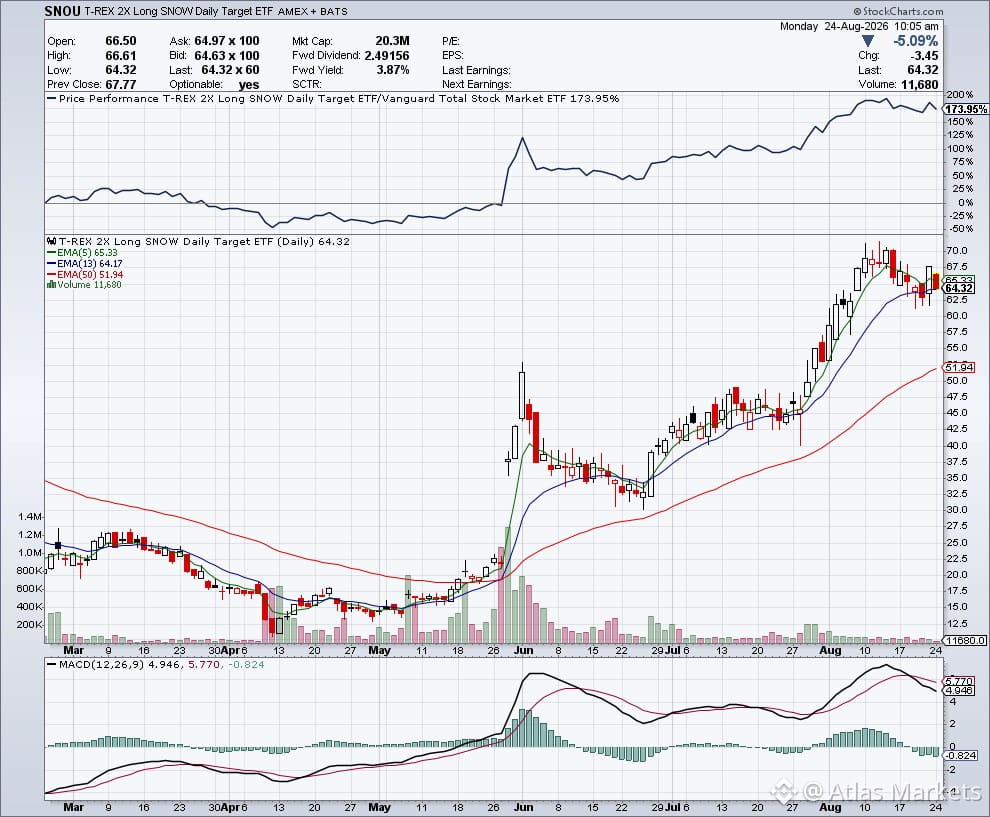This screenshot has height=817, width=990.
Task: Click the Prev Close value 67.77
Action: point(121,85)
